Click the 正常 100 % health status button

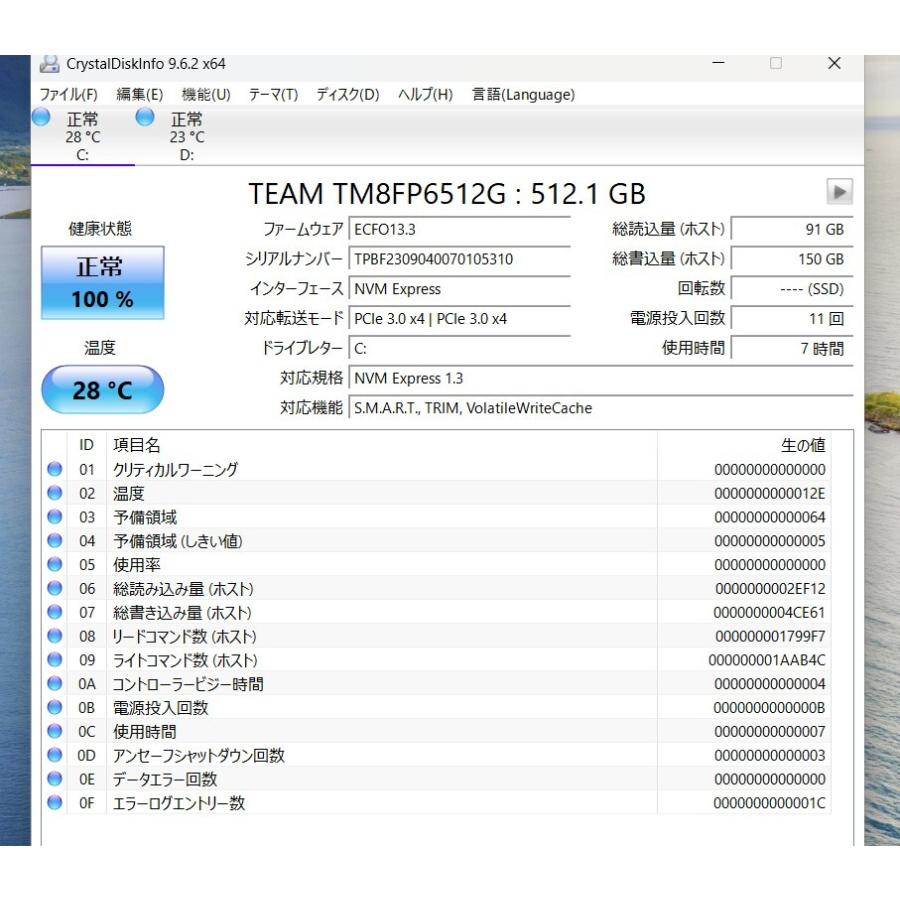click(102, 283)
